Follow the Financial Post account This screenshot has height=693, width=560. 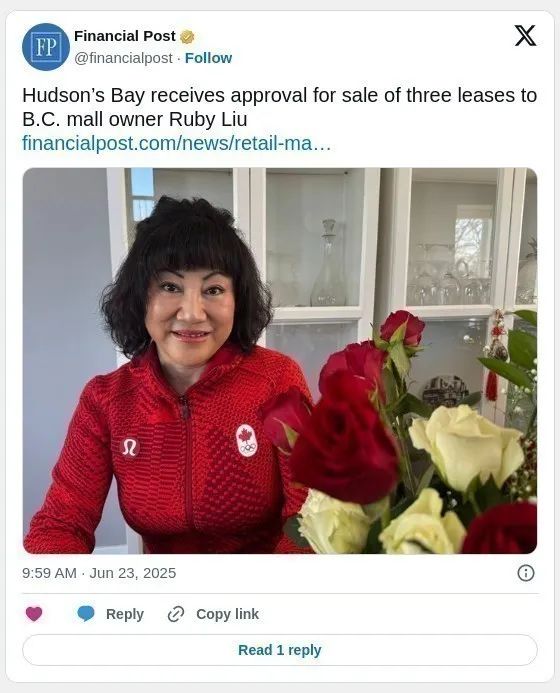(208, 58)
